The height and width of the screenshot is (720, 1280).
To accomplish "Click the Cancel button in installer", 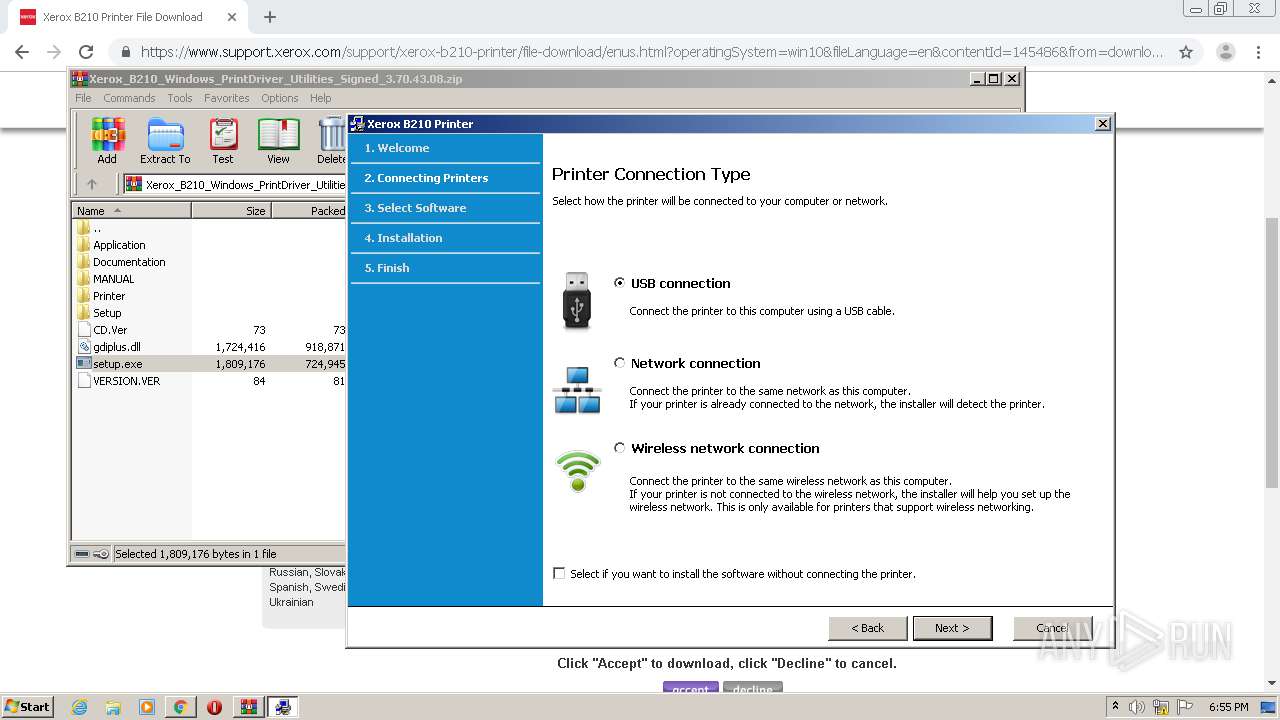I will (1052, 628).
